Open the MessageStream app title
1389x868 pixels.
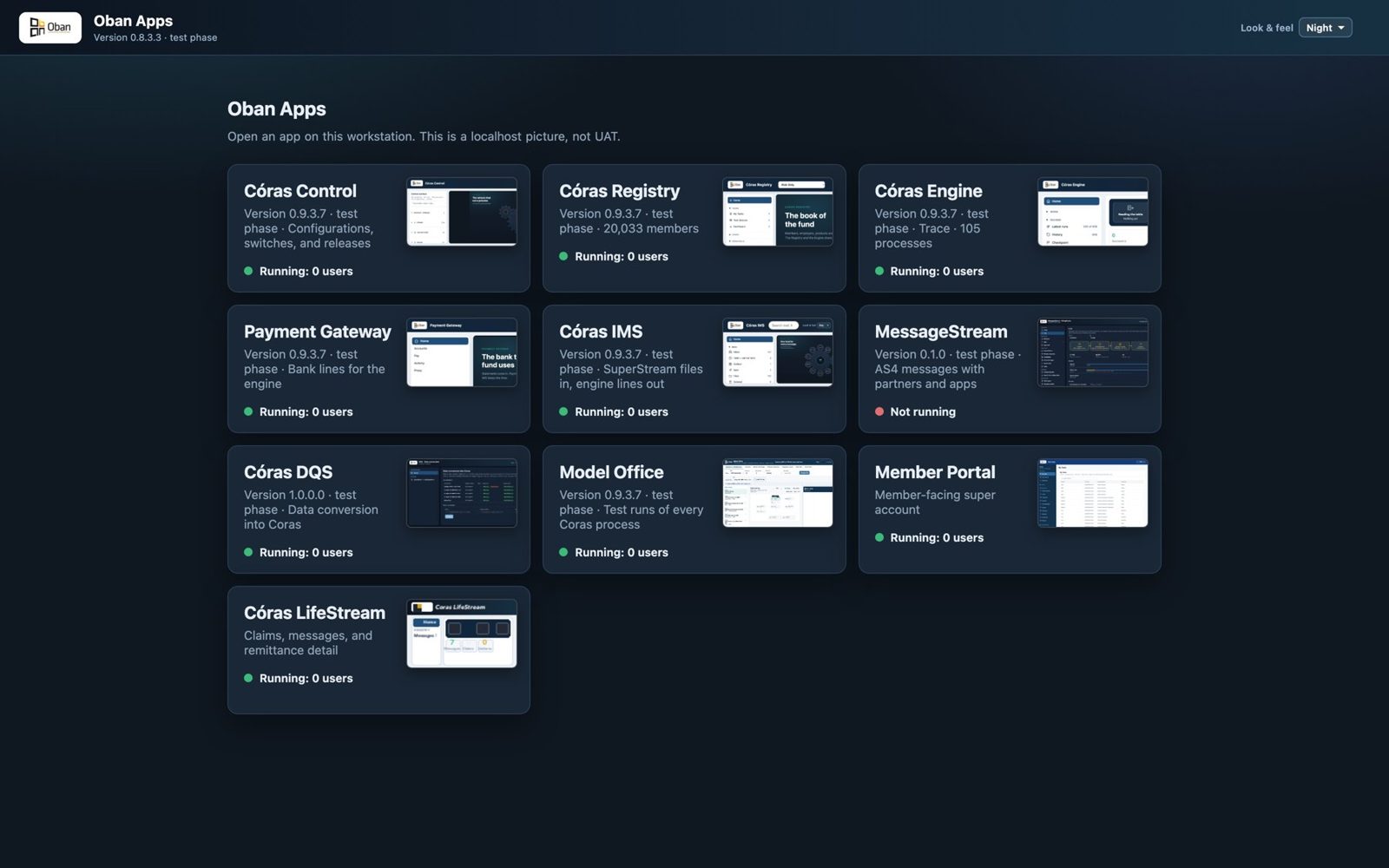941,332
